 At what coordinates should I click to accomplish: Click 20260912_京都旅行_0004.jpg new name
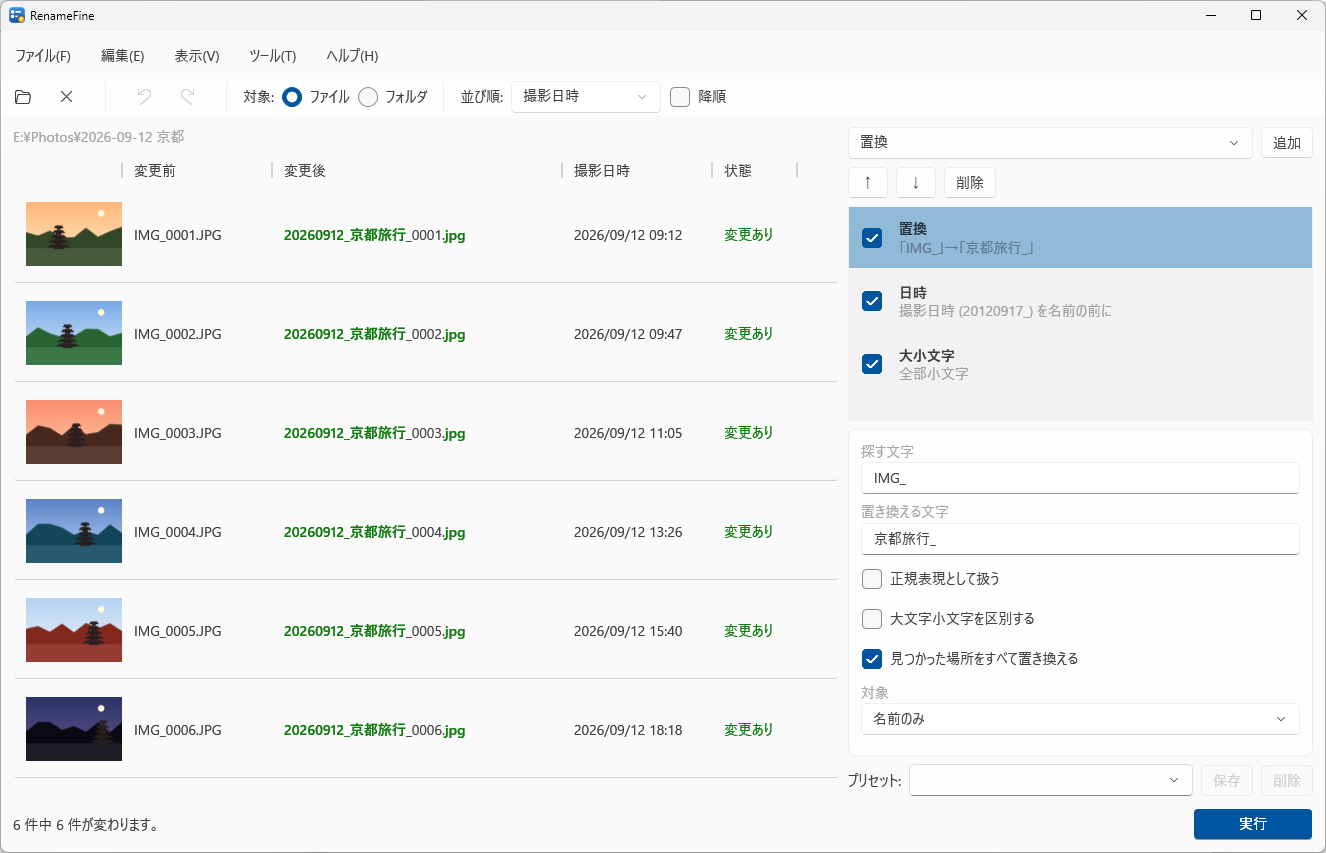(x=375, y=532)
